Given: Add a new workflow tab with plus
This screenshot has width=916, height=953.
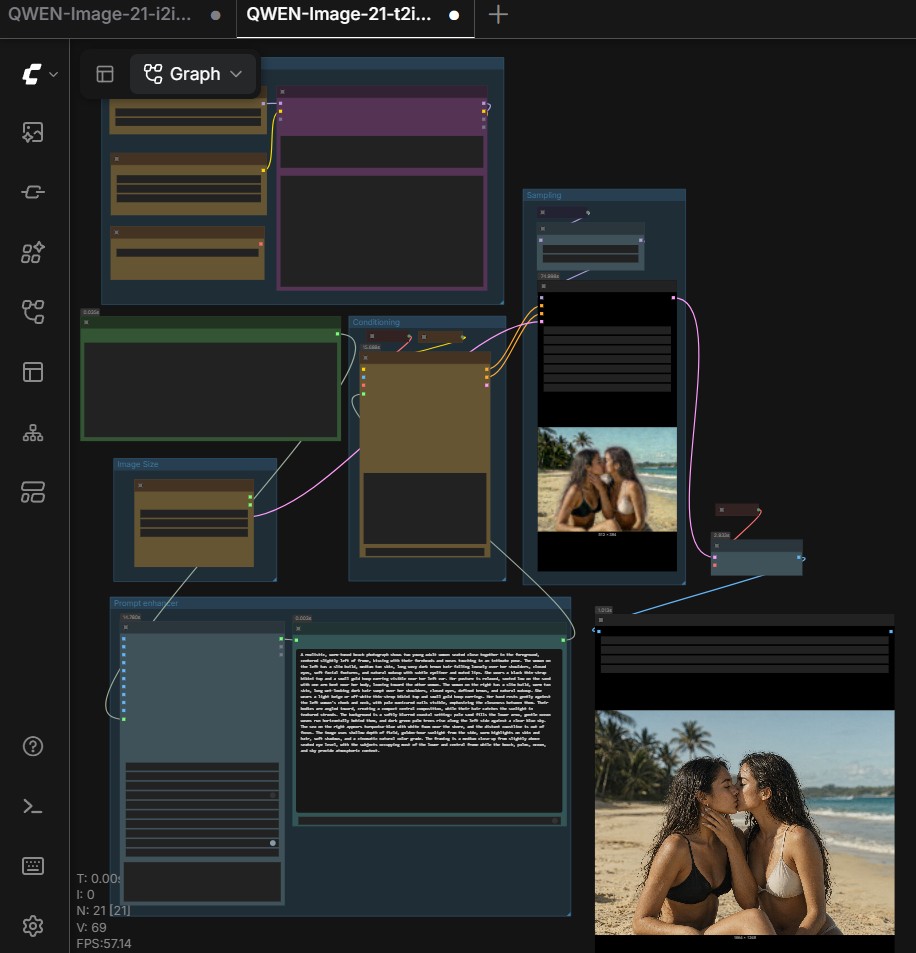Looking at the screenshot, I should click(x=498, y=15).
